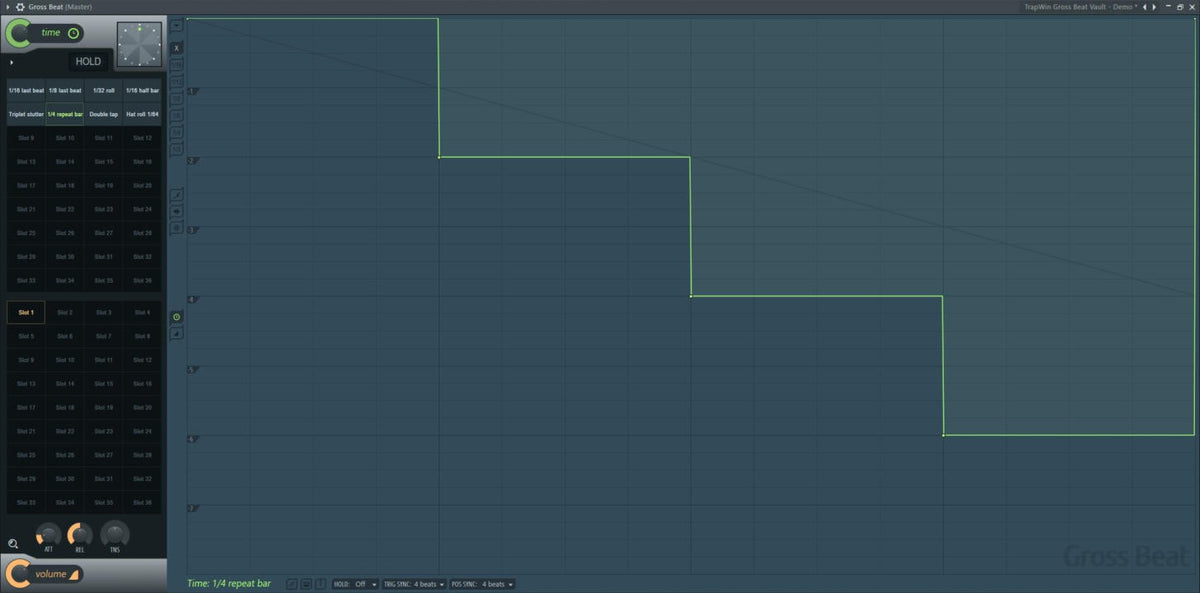Select Slot 33 in the volume slot grid

point(26,502)
